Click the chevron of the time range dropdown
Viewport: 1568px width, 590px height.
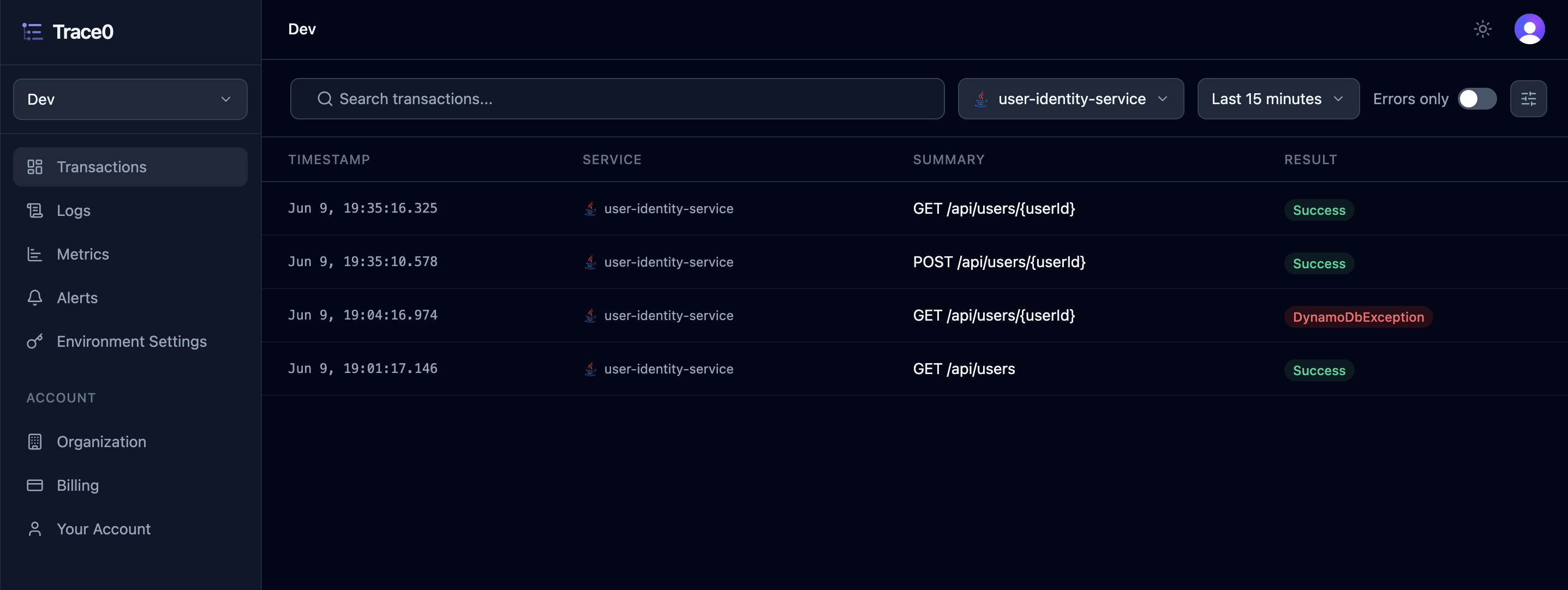1338,99
